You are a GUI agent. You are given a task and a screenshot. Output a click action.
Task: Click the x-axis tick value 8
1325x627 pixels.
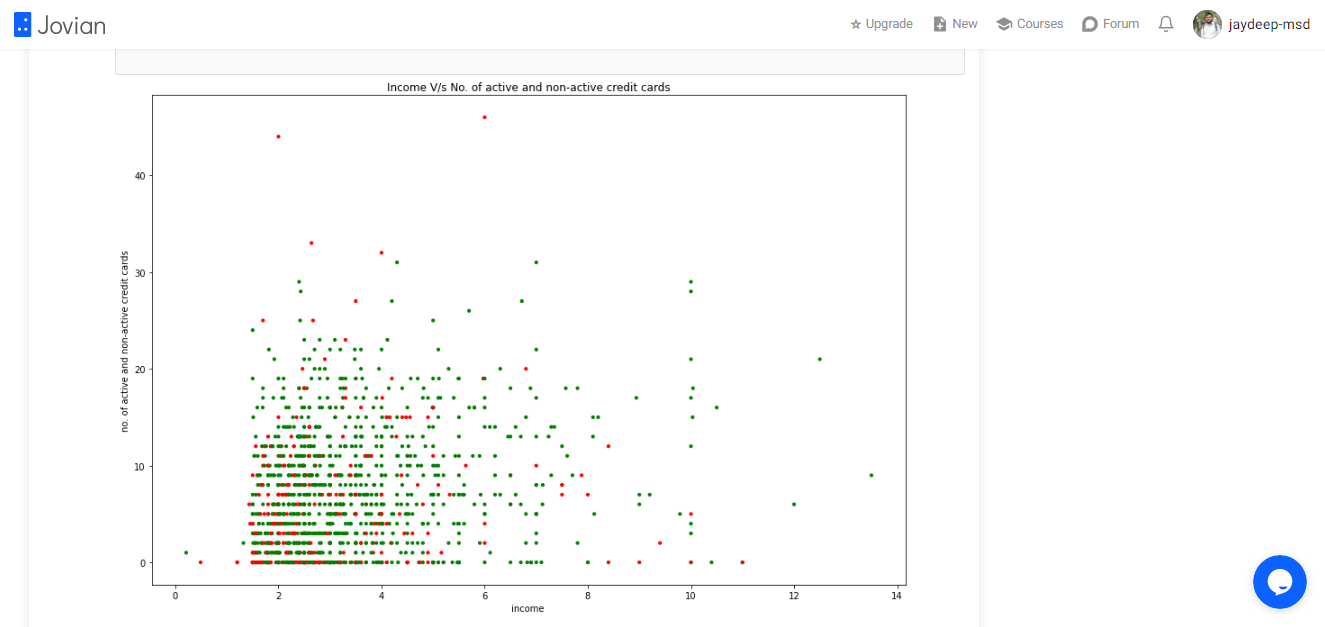point(588,596)
